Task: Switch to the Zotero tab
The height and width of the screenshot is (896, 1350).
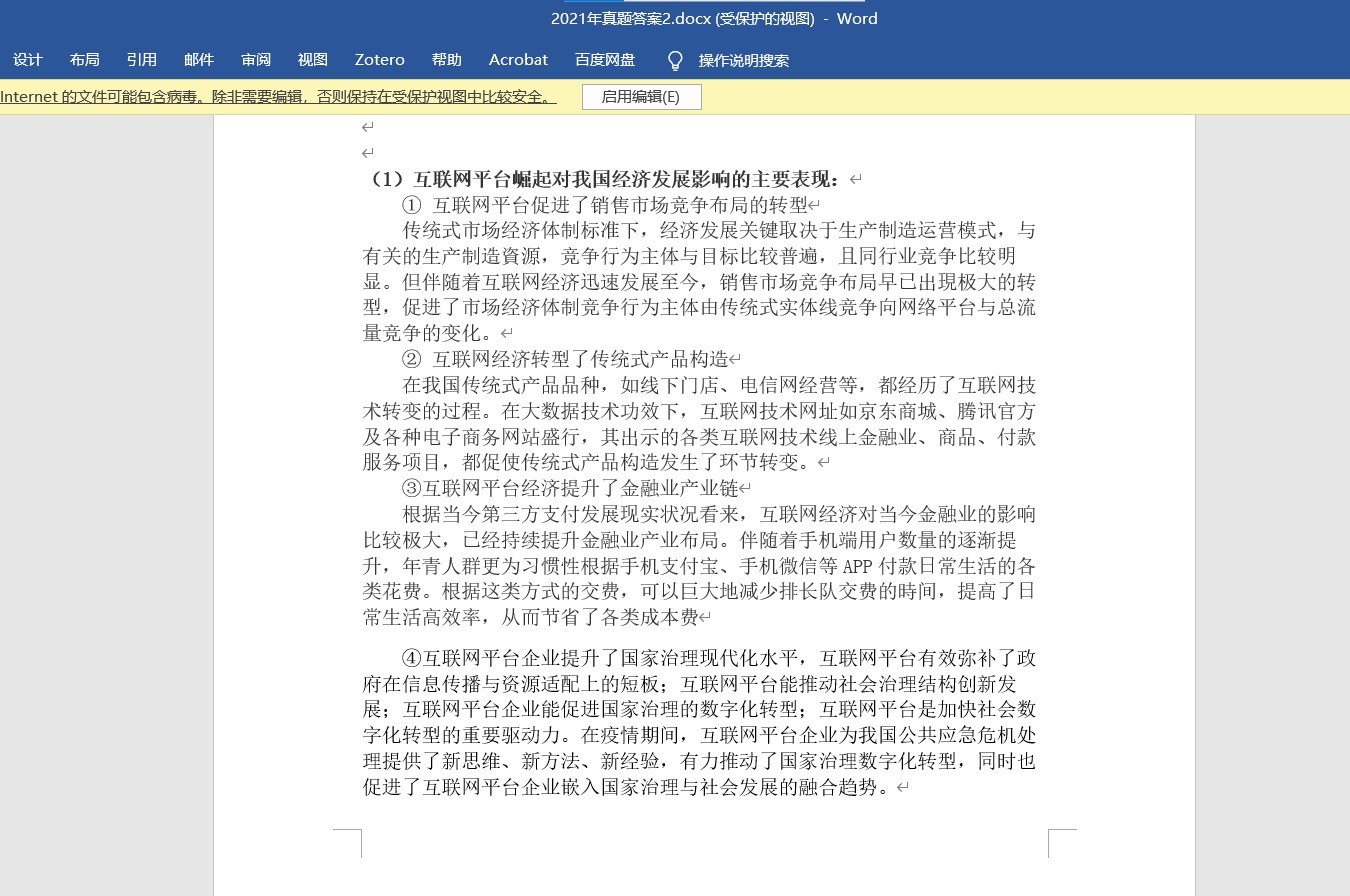Action: [x=380, y=60]
